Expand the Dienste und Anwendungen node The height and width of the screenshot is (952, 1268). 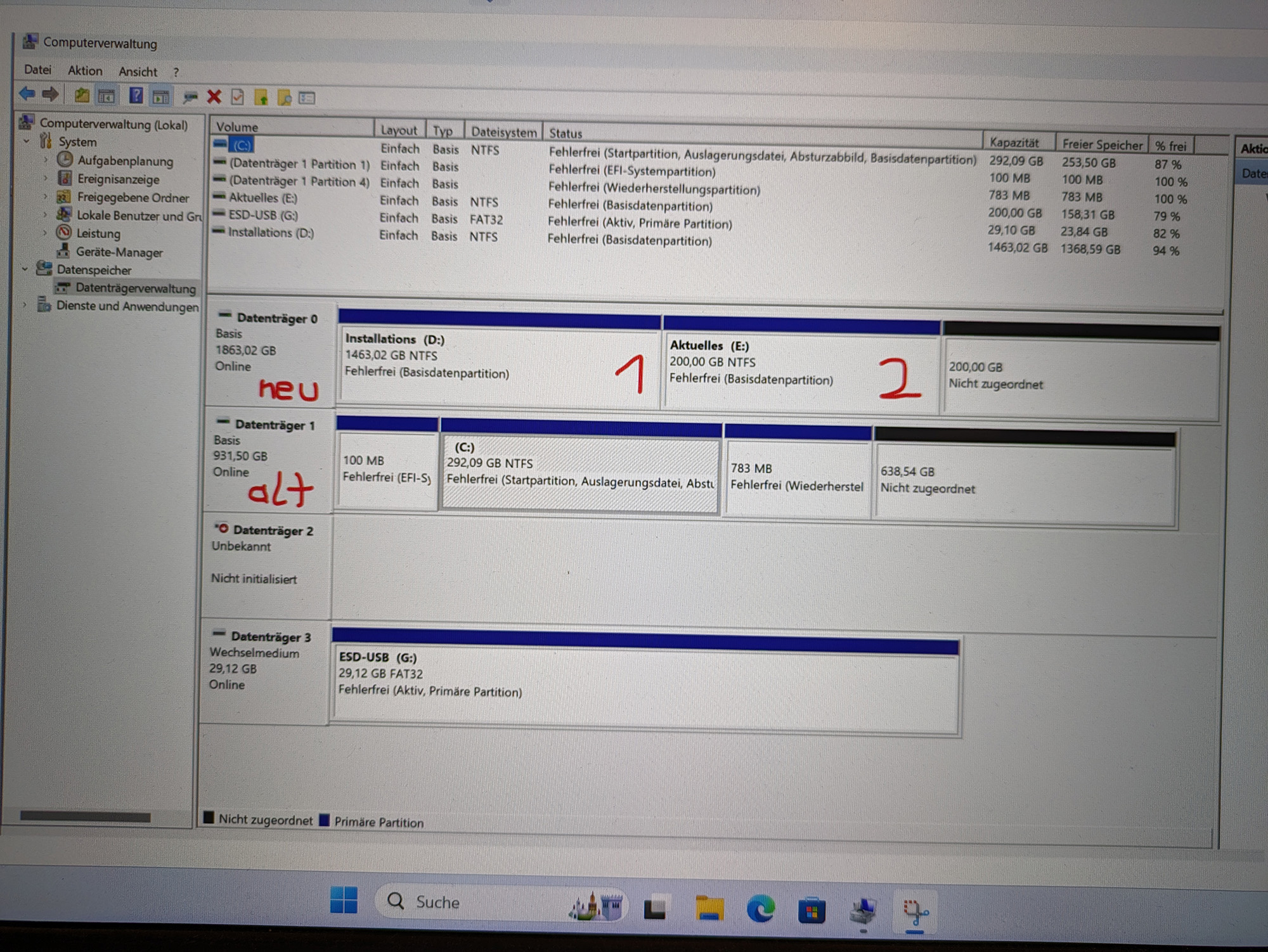pos(25,305)
